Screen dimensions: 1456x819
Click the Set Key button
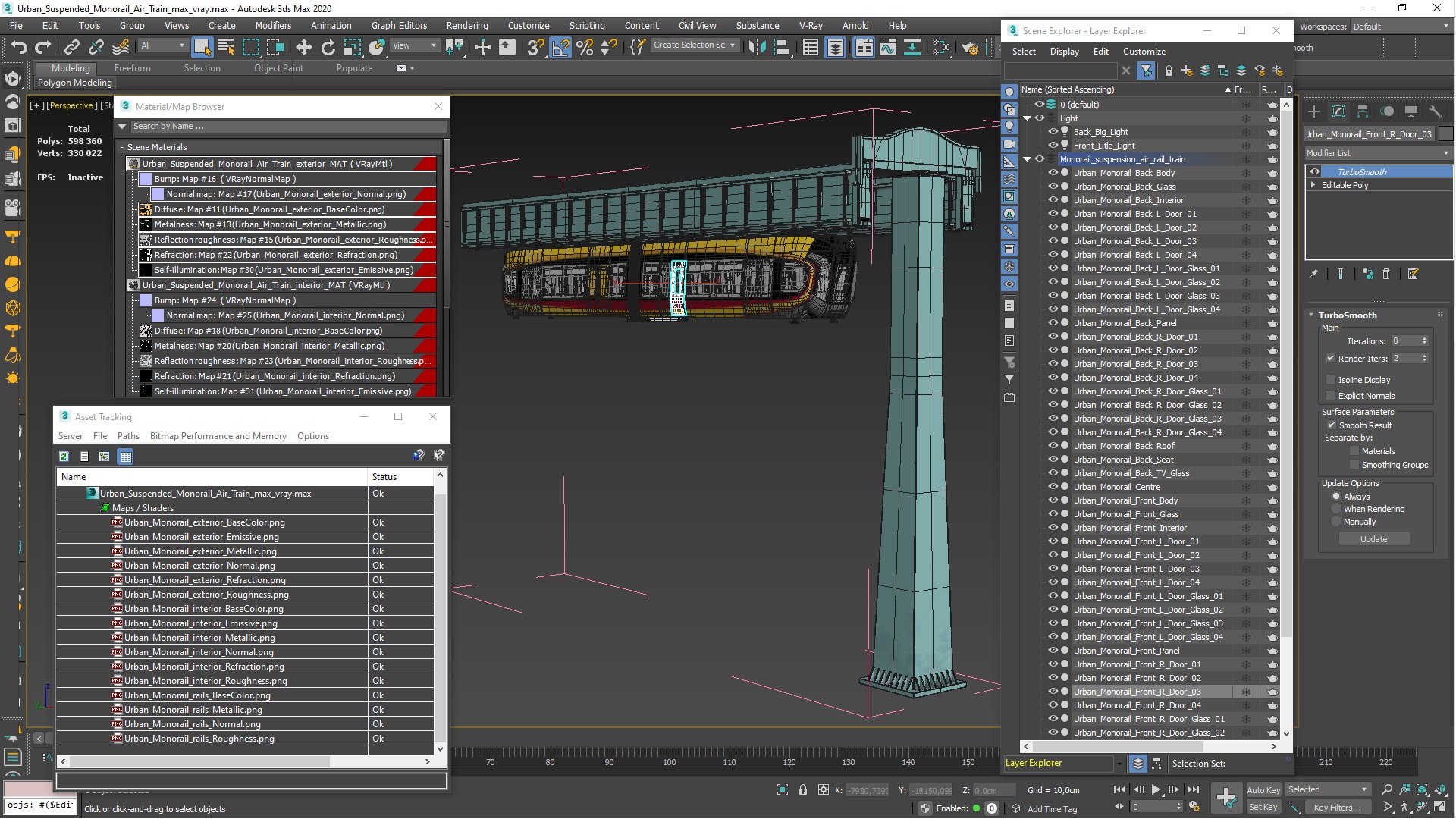1263,808
